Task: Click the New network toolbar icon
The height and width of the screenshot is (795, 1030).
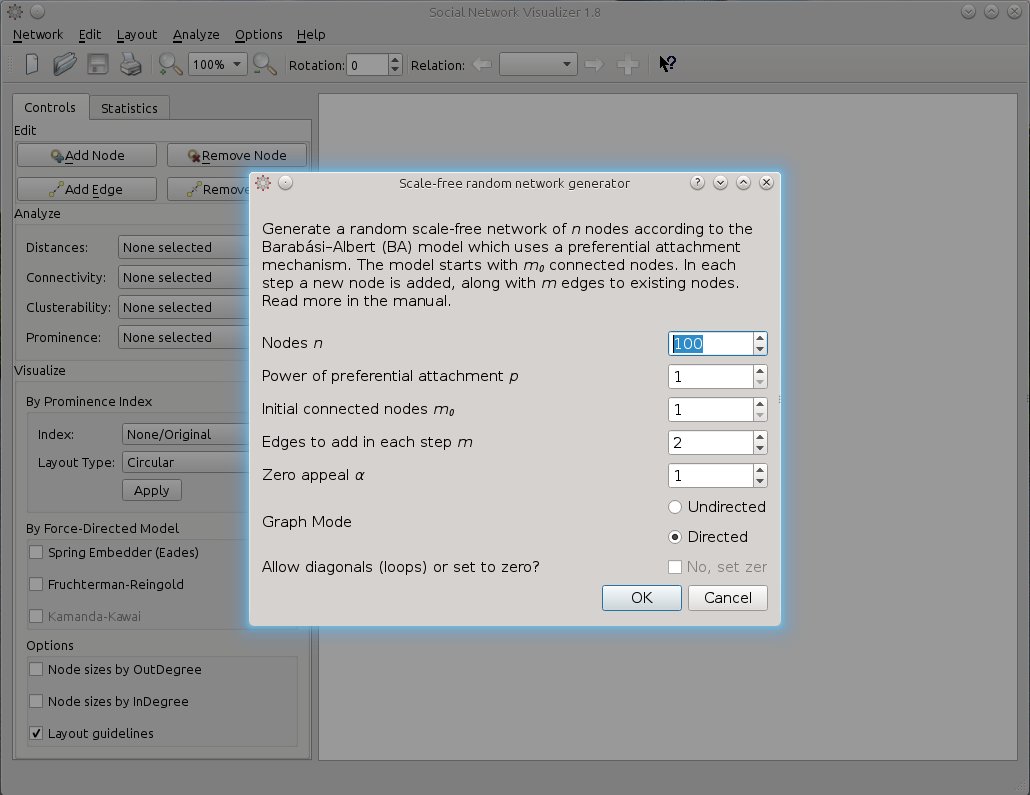Action: 32,64
